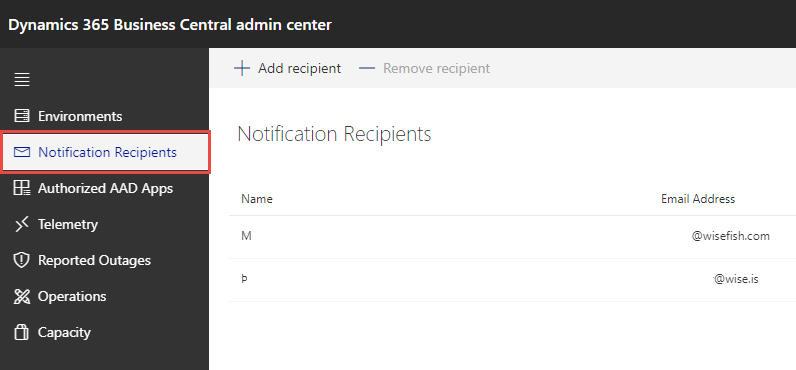Select the recipient row with @wisefish.com
The height and width of the screenshot is (370, 796).
[512, 237]
